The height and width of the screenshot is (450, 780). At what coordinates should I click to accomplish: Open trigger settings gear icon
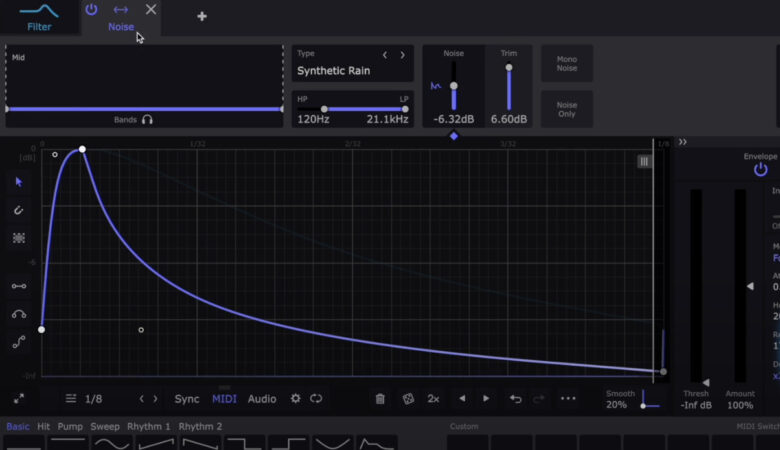coord(295,398)
